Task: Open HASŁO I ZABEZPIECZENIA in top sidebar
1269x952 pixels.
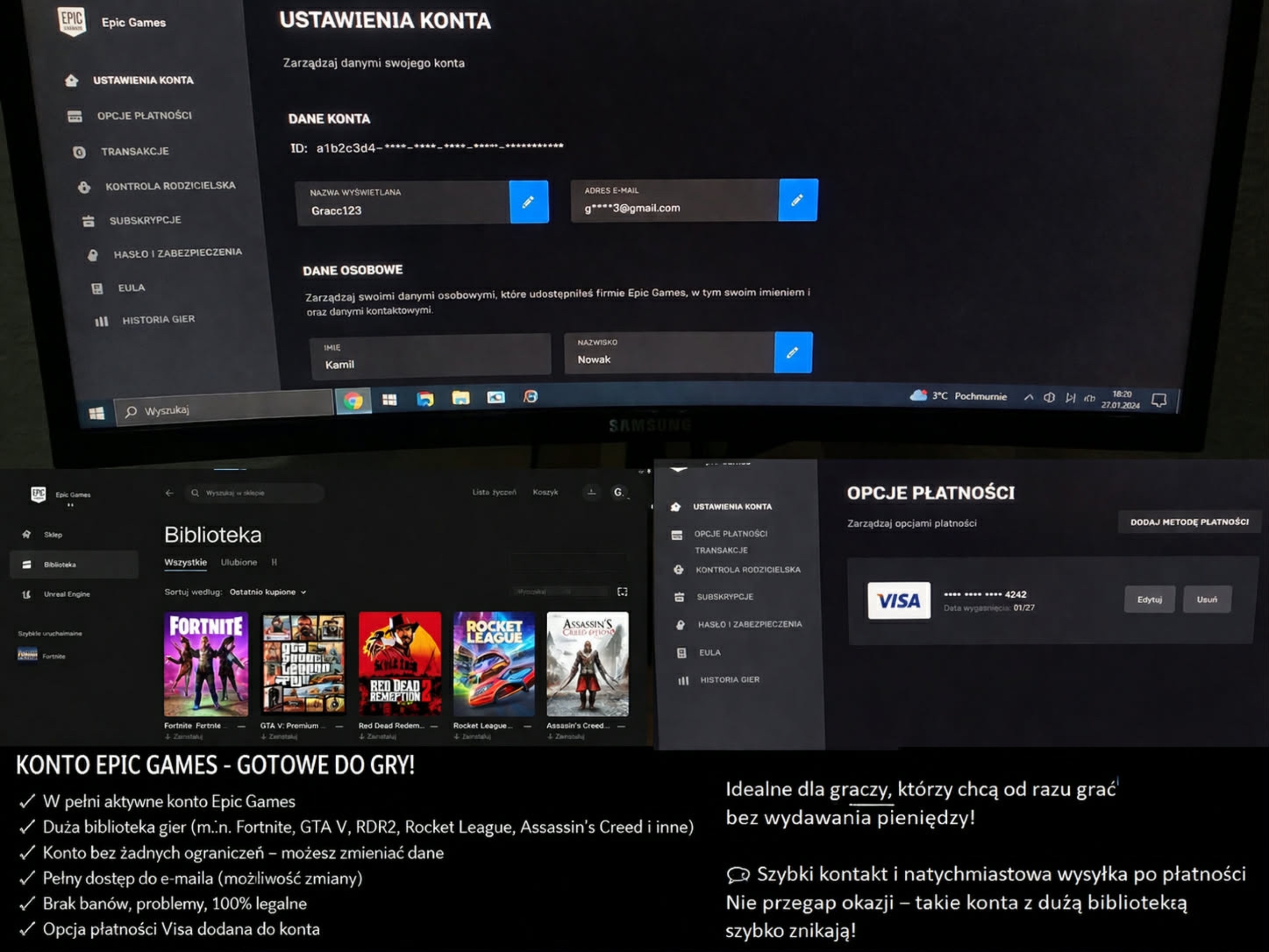Action: tap(177, 253)
